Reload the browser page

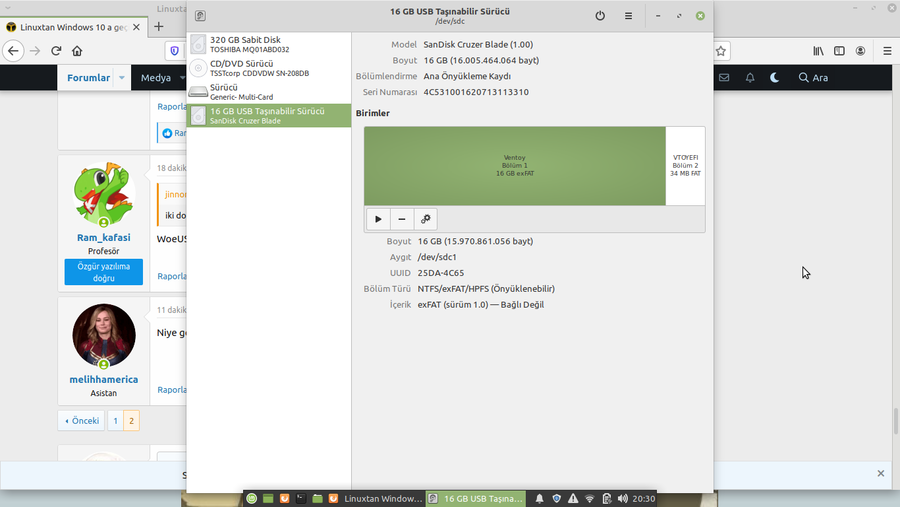pos(56,51)
